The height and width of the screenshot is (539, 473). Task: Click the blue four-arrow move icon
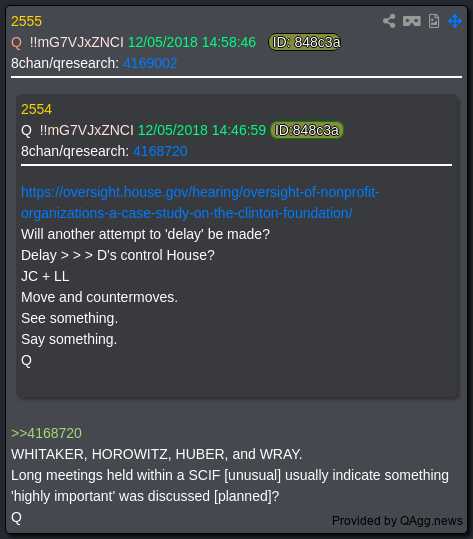coord(455,21)
